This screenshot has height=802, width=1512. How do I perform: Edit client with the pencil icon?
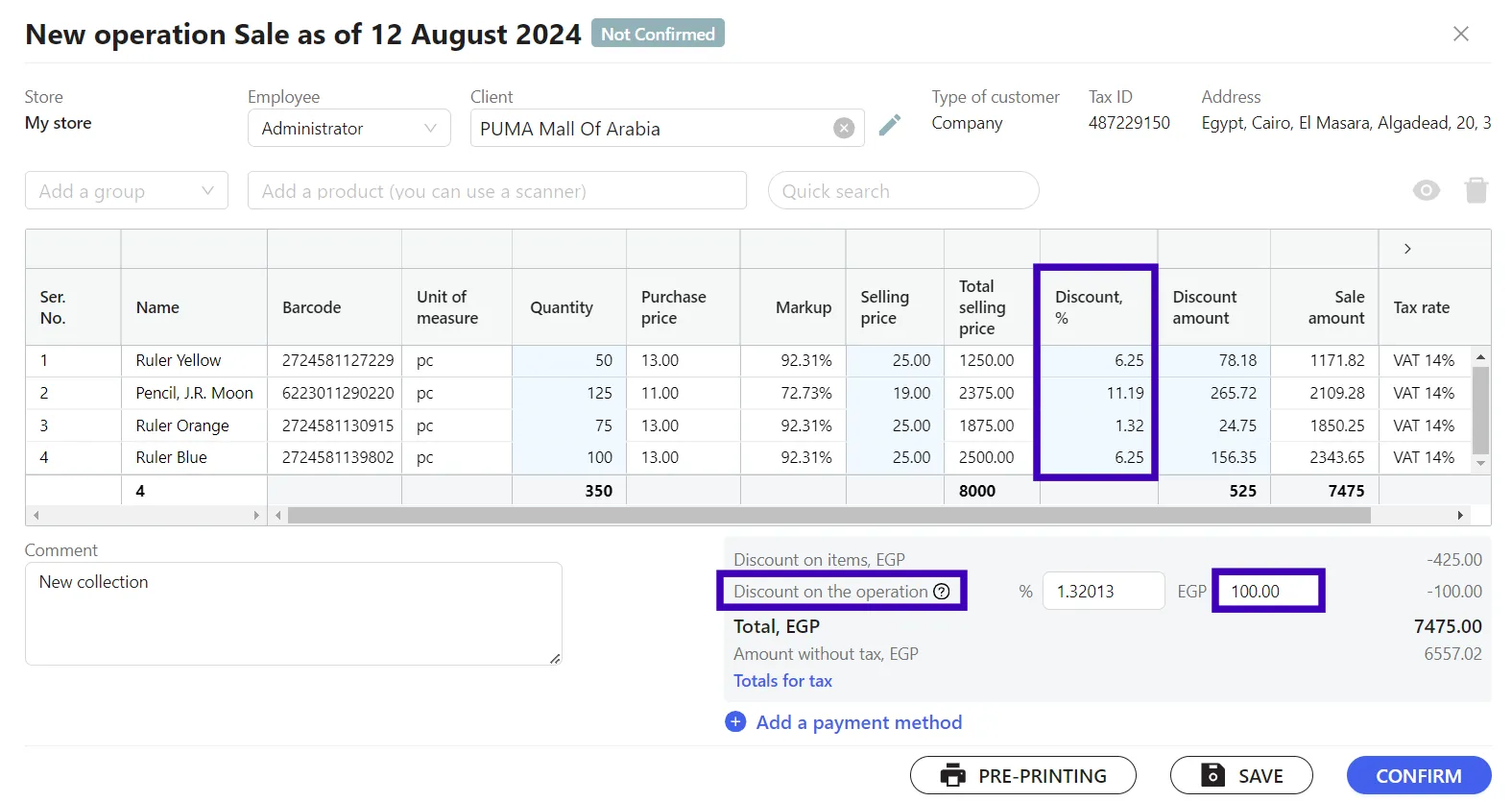point(890,125)
